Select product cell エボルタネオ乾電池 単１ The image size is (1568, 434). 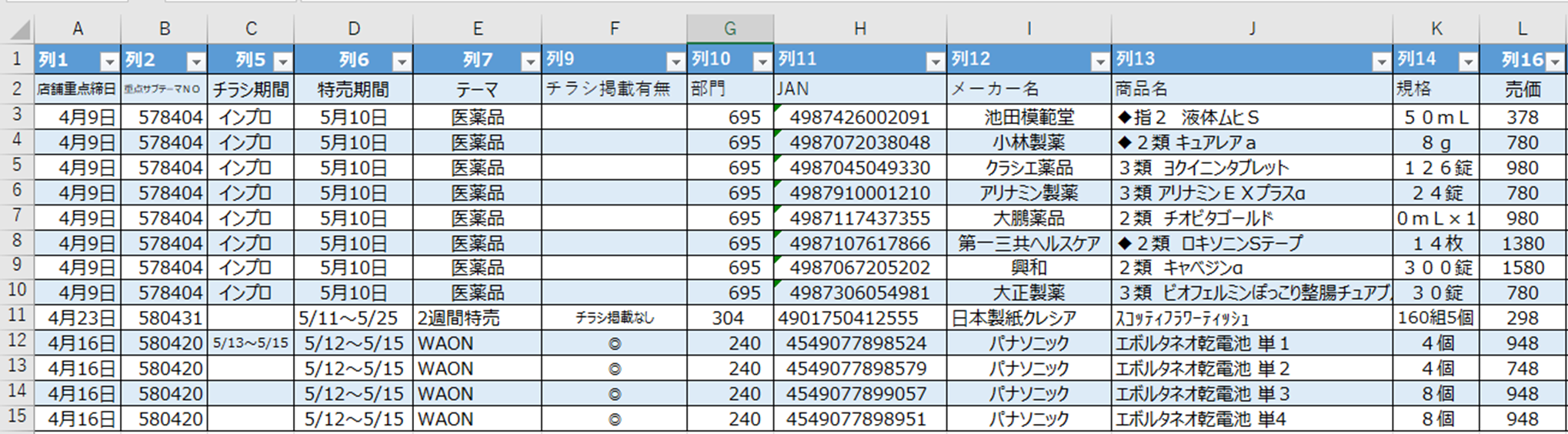pos(1252,343)
